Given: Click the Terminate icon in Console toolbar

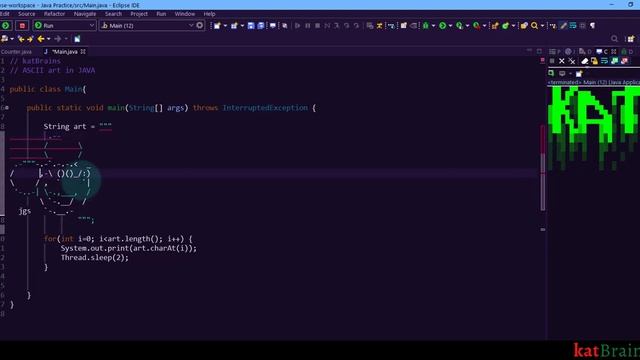Looking at the screenshot, I should [552, 61].
